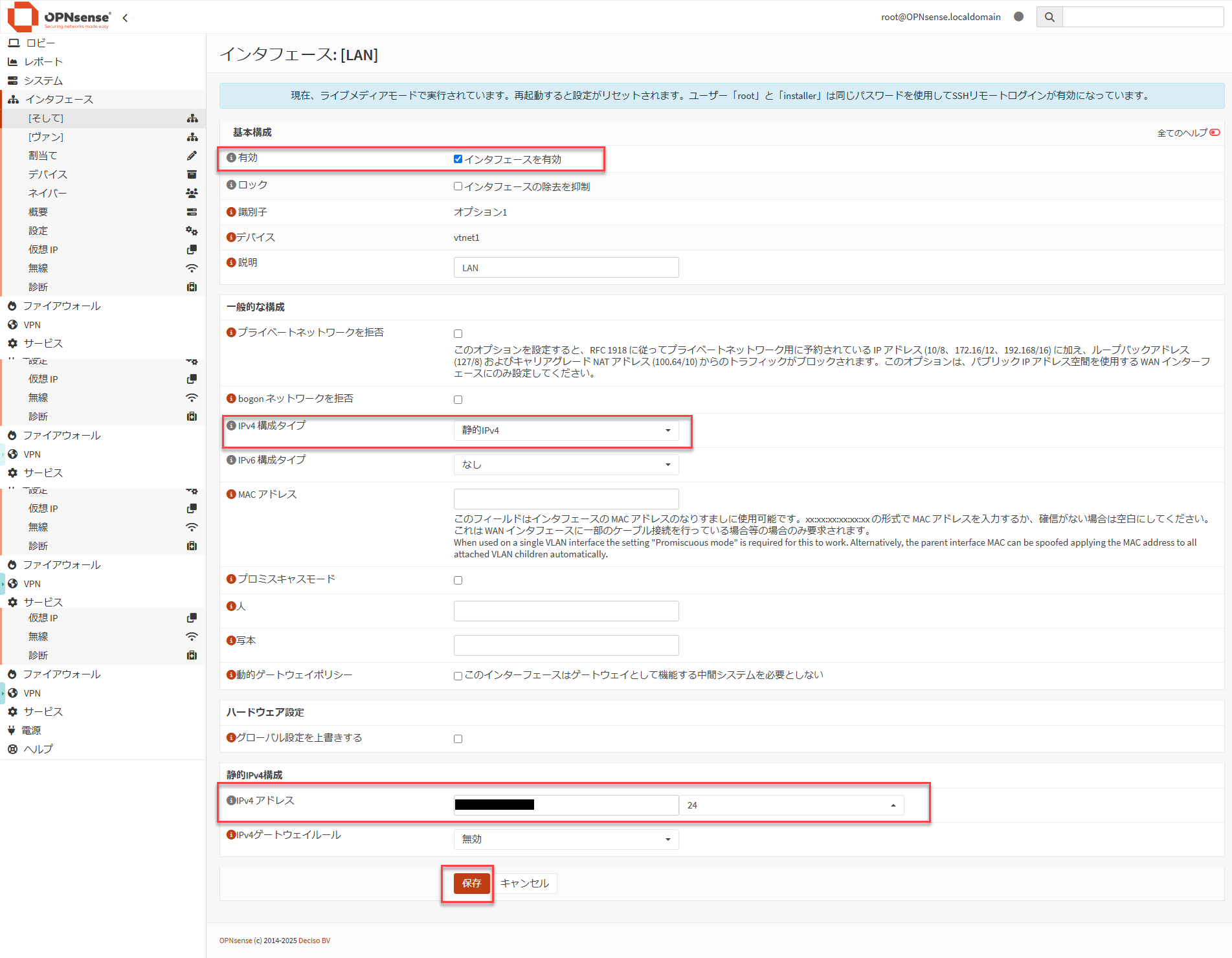Screen dimensions: 1232x958
Task: Click info icon next to IPv4 アドレス
Action: coord(231,801)
